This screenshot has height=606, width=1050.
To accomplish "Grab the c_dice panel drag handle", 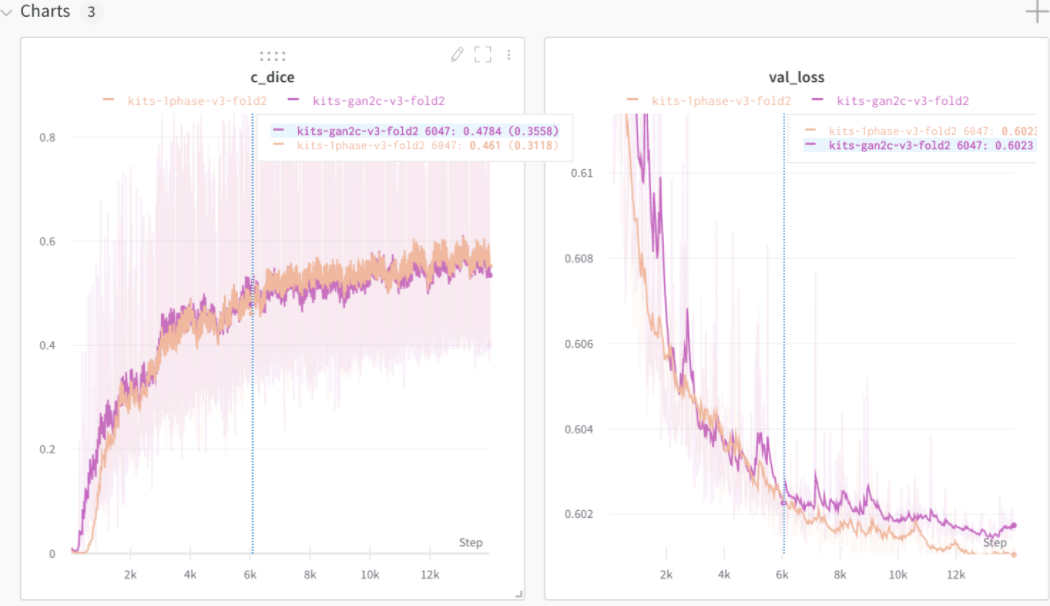I will (273, 56).
